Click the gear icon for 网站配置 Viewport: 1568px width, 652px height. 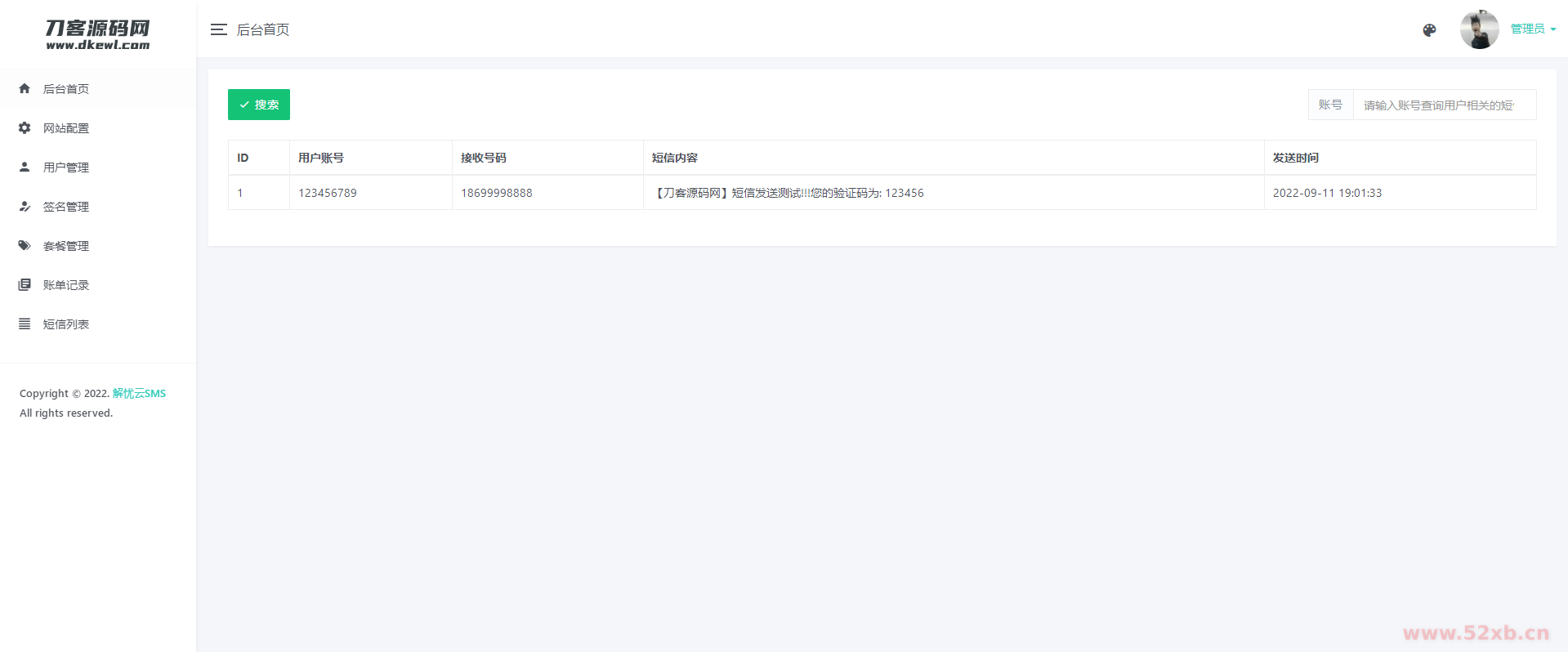tap(25, 127)
